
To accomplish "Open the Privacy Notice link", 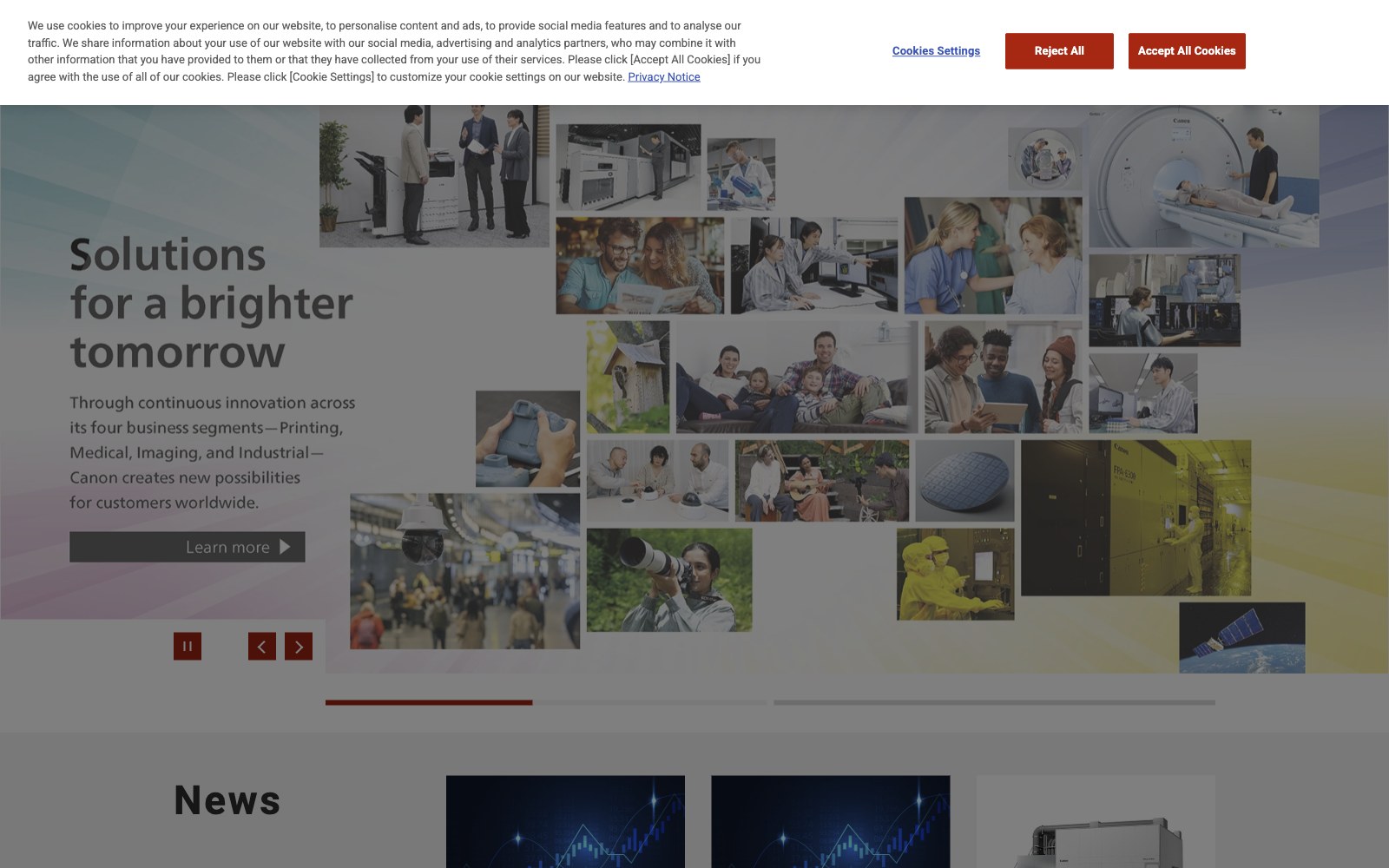I will (x=664, y=77).
